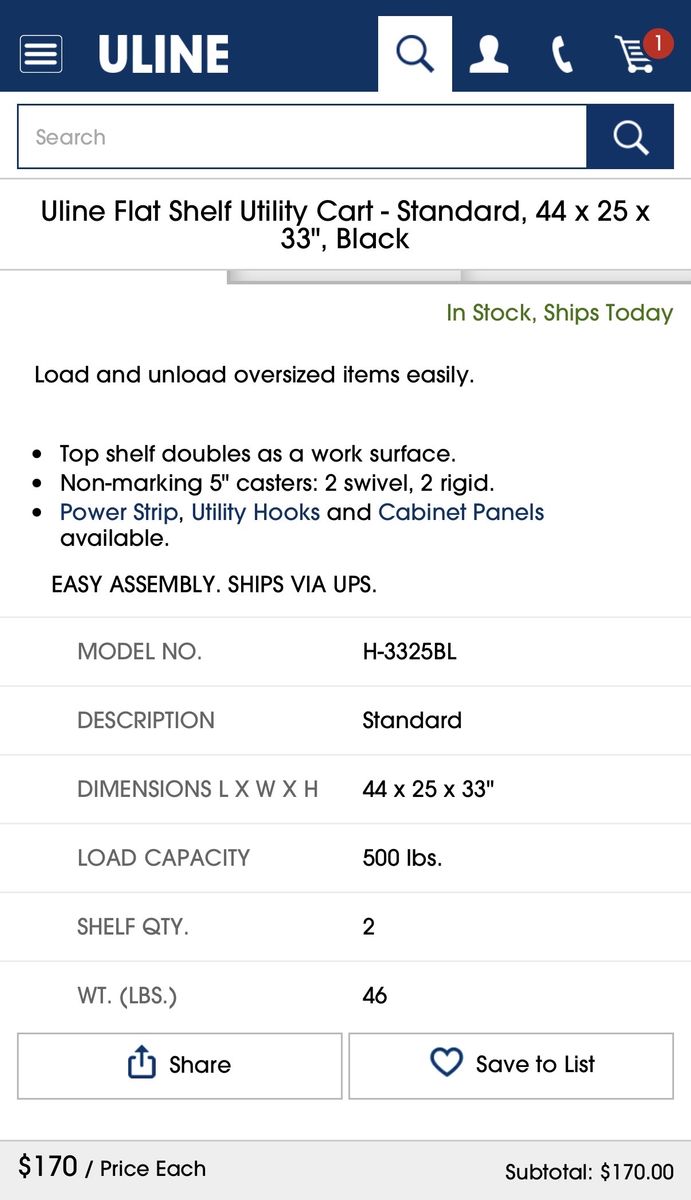The height and width of the screenshot is (1200, 691).
Task: Tap the ULINE logo
Action: click(164, 54)
